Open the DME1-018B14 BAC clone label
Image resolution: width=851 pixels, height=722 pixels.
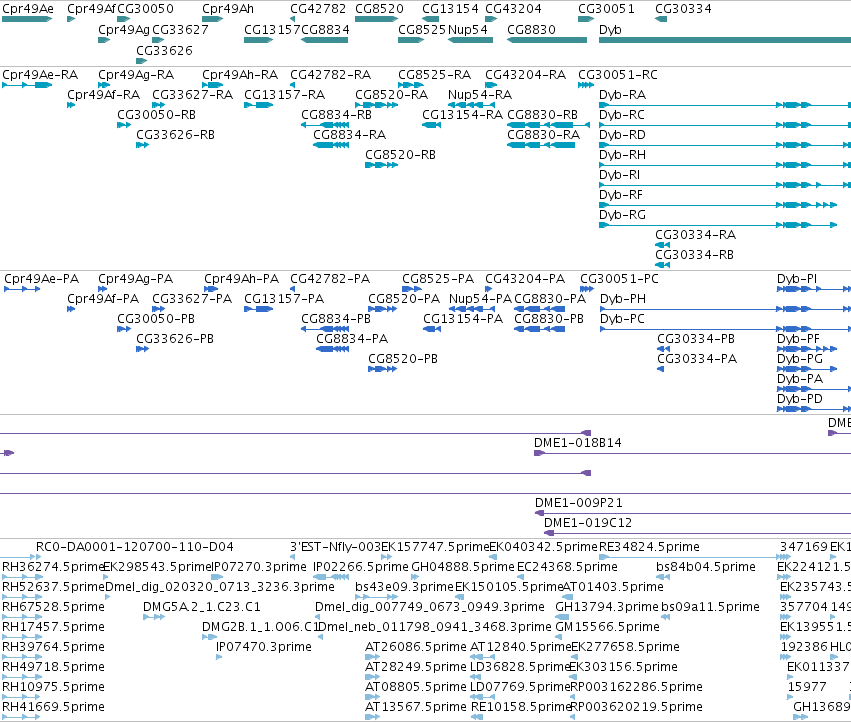coord(577,443)
